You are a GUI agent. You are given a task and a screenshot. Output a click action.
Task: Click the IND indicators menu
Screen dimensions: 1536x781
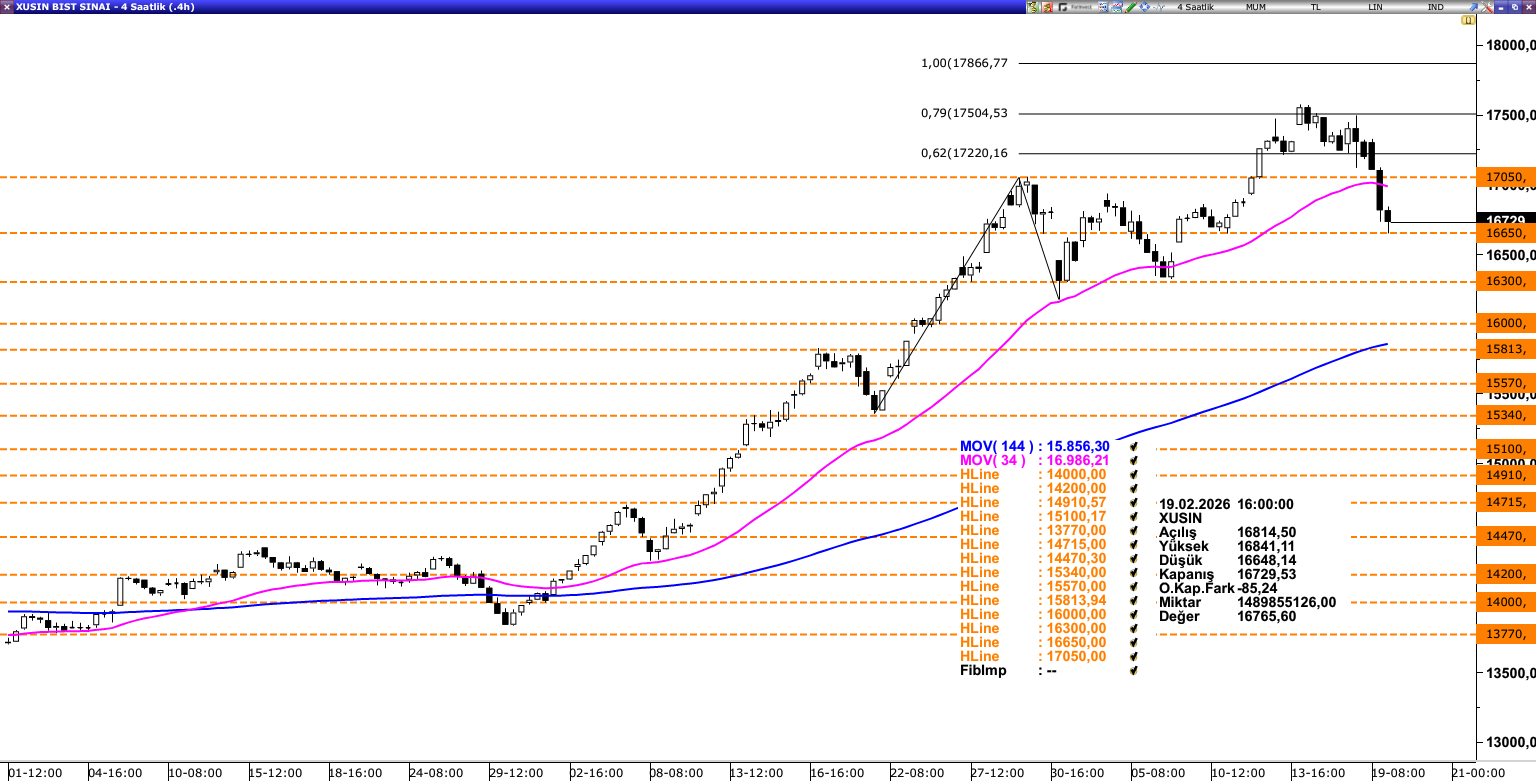click(x=1435, y=7)
